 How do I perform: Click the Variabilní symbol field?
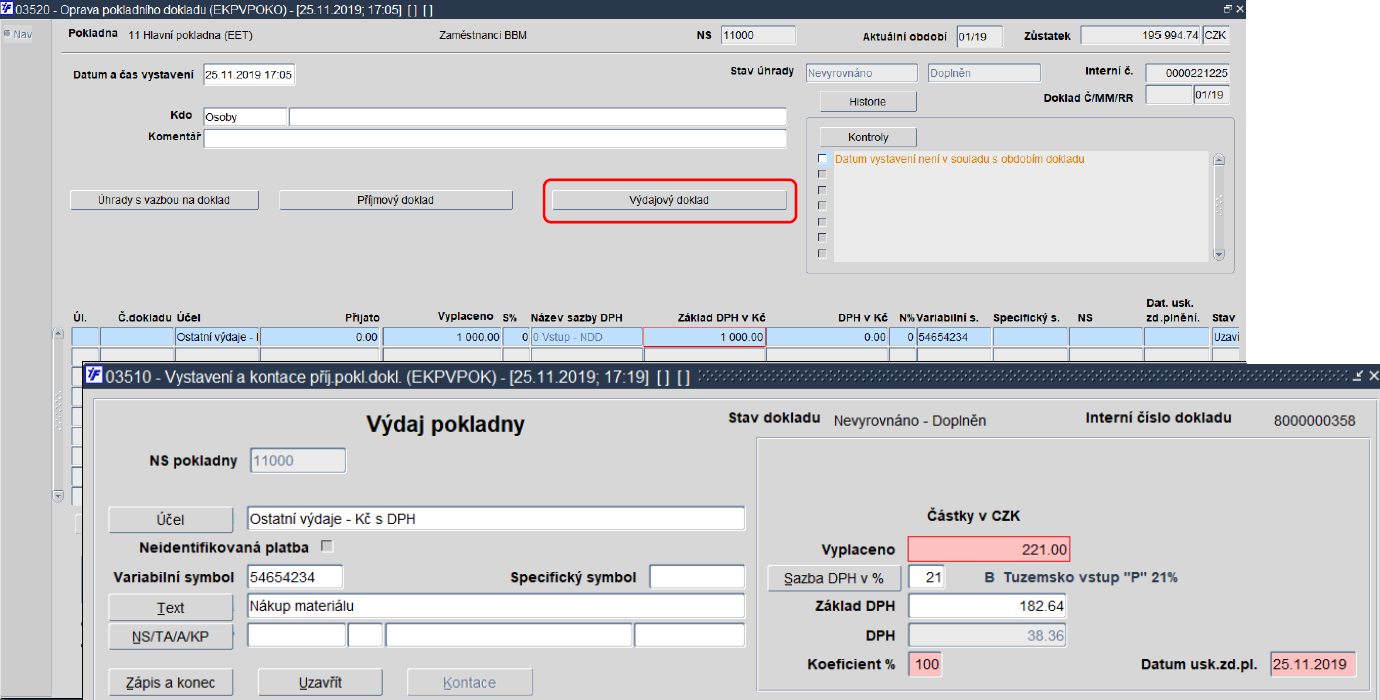point(295,577)
